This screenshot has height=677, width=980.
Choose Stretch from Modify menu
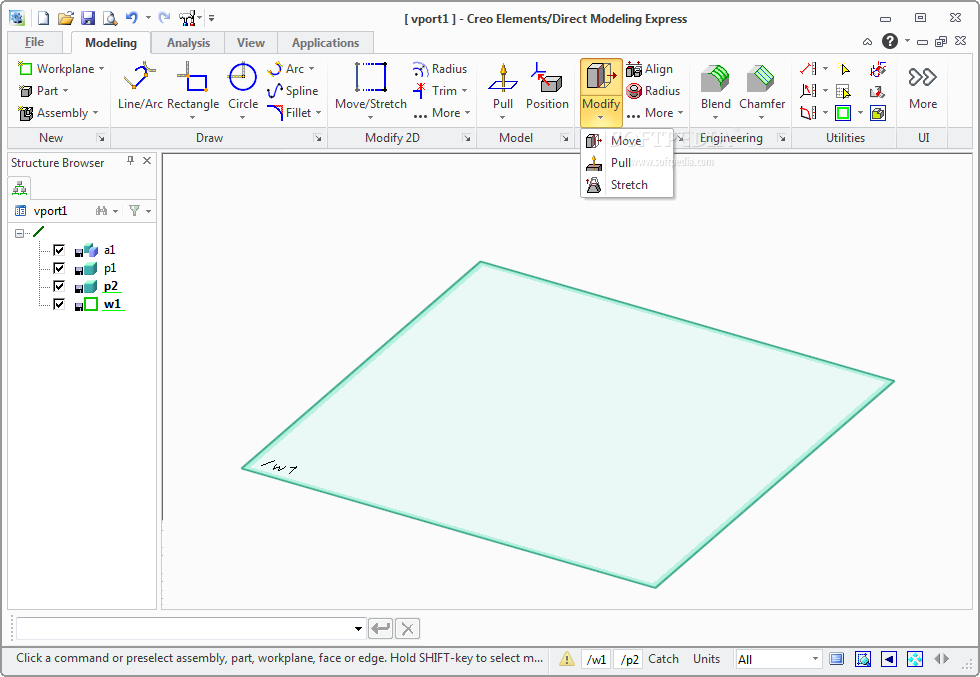point(627,185)
